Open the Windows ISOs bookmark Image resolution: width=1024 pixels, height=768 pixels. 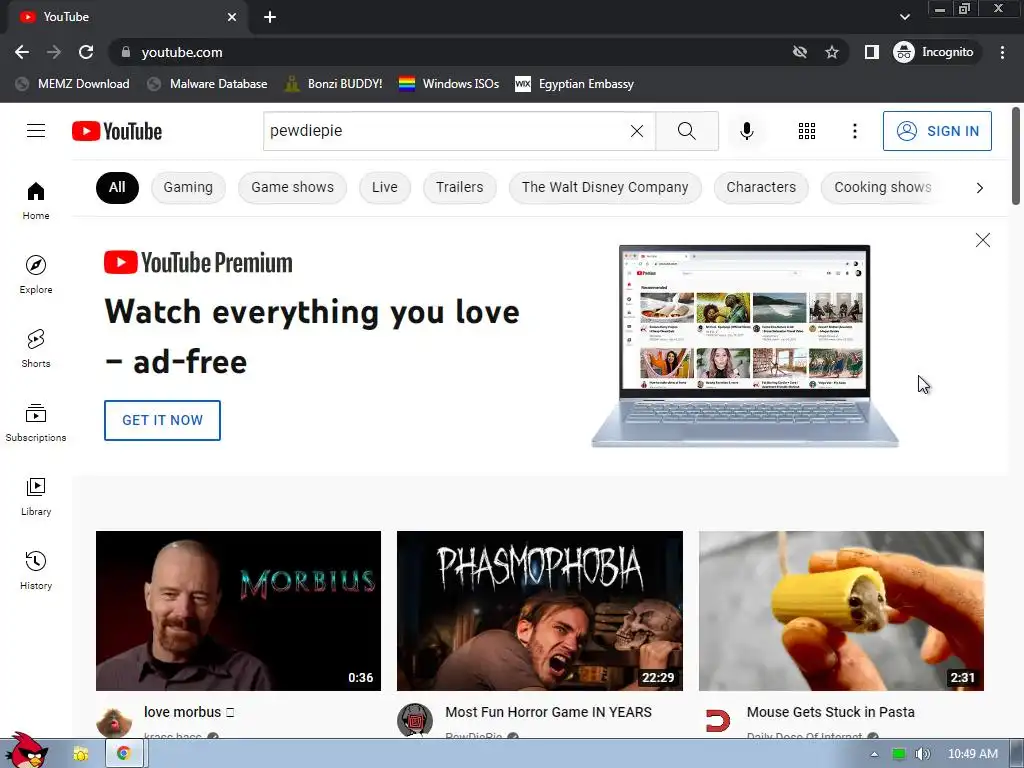pos(449,84)
